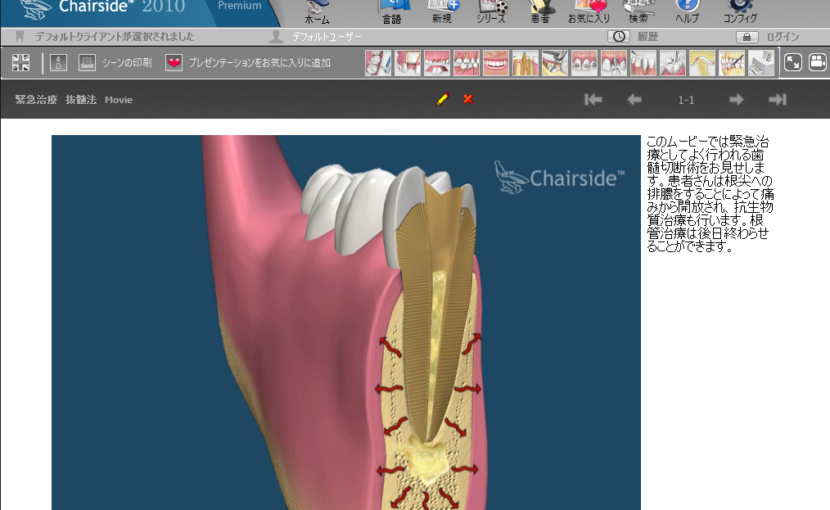
Task: Click the British flag language icon
Action: [x=21, y=62]
